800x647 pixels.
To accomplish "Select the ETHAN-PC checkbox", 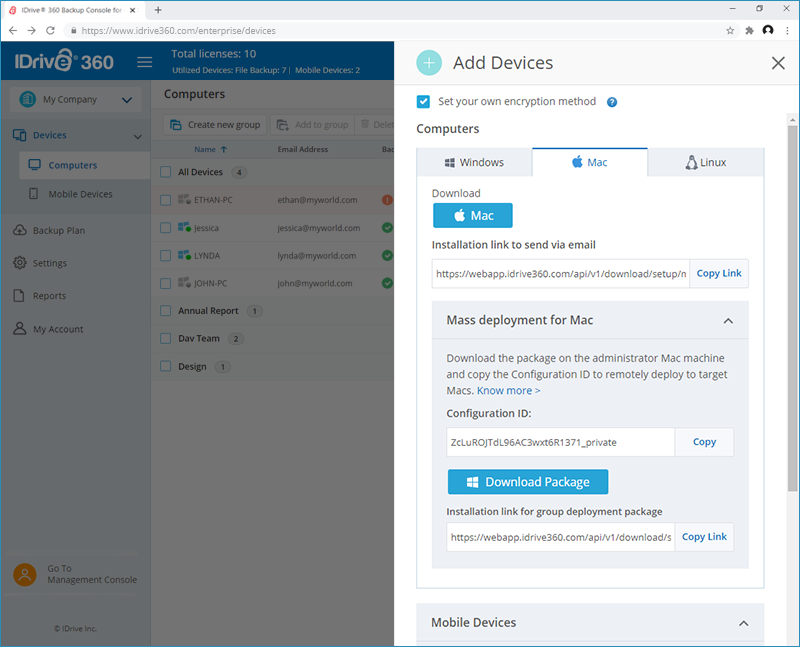I will coord(165,200).
